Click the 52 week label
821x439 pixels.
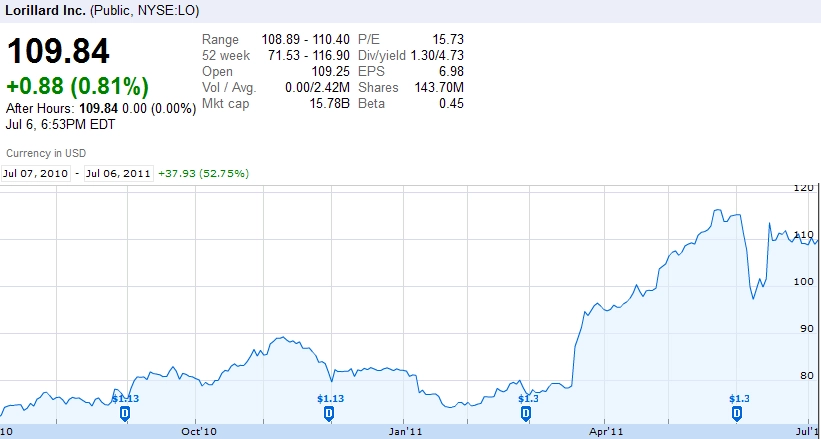click(x=226, y=56)
